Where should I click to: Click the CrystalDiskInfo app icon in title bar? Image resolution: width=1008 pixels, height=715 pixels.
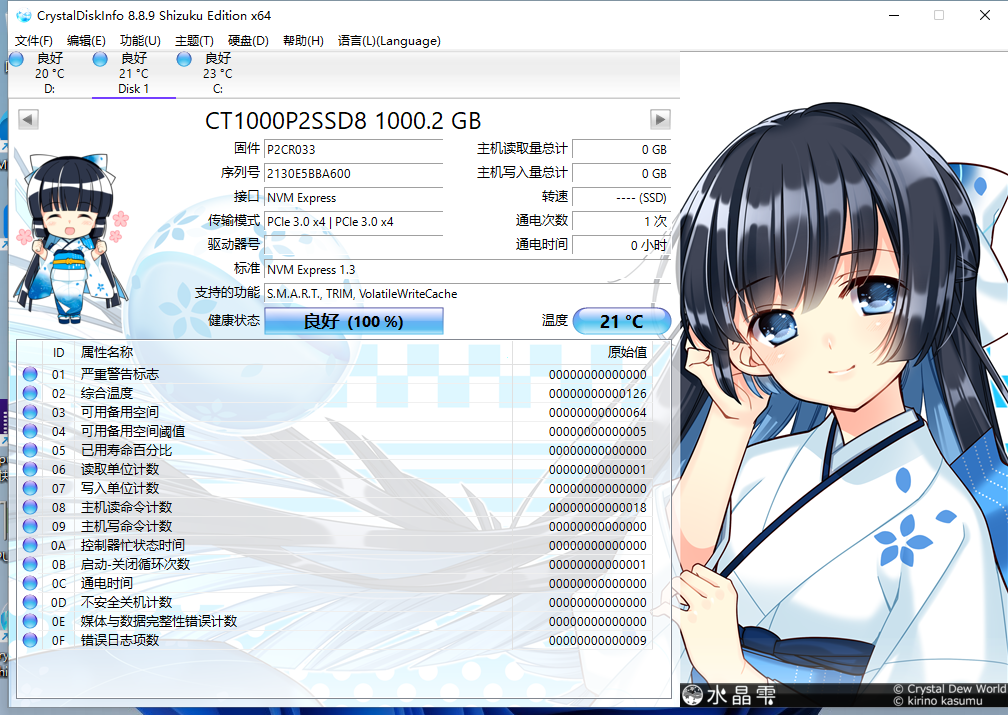[23, 15]
